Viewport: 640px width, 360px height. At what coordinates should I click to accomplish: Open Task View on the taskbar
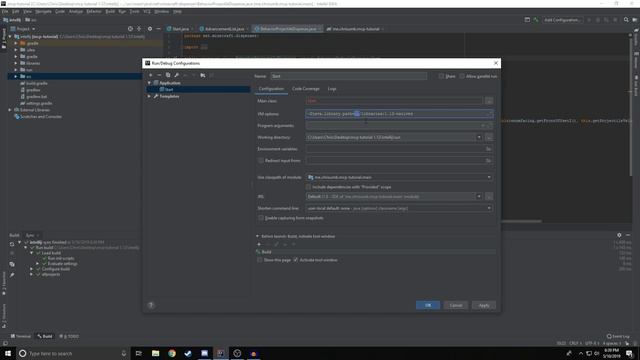[x=139, y=353]
